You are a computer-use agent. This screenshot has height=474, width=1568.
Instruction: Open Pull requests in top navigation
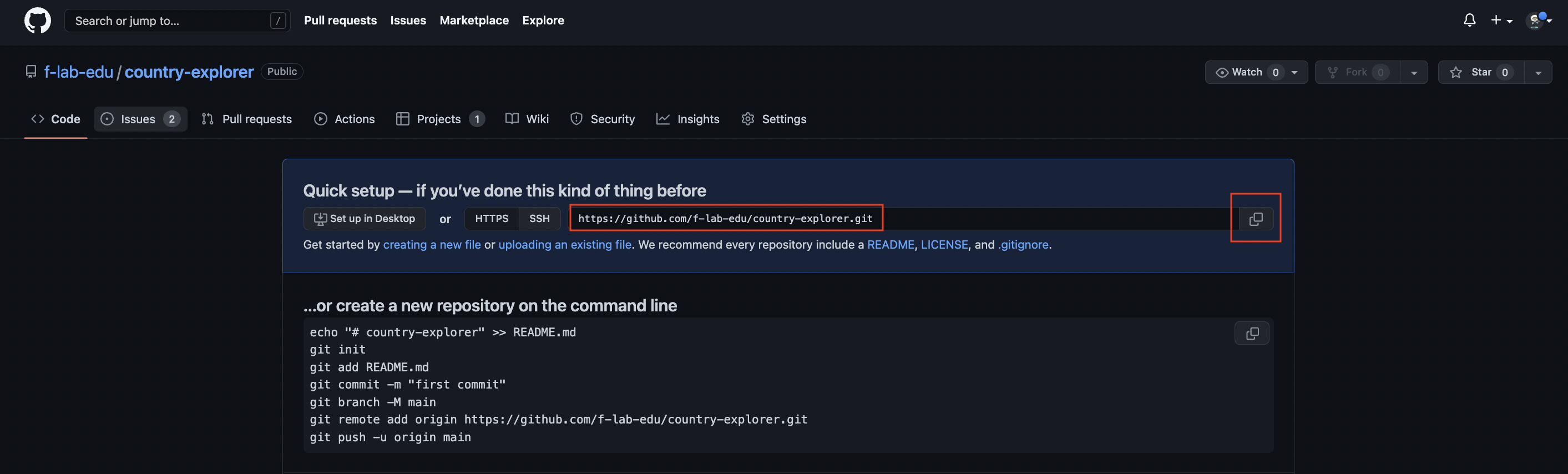340,20
